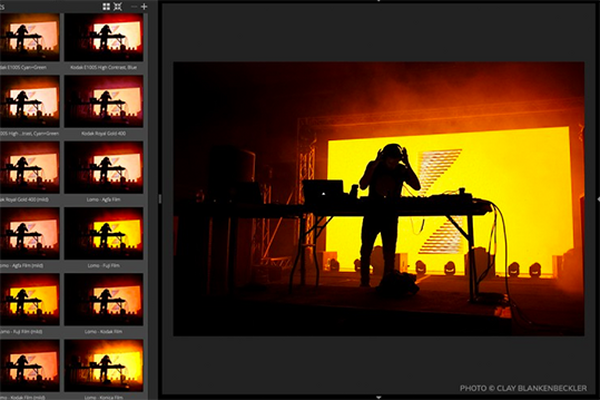Apply Lomo - Agfa Film (mild) preset
This screenshot has width=600, height=400.
tap(30, 233)
